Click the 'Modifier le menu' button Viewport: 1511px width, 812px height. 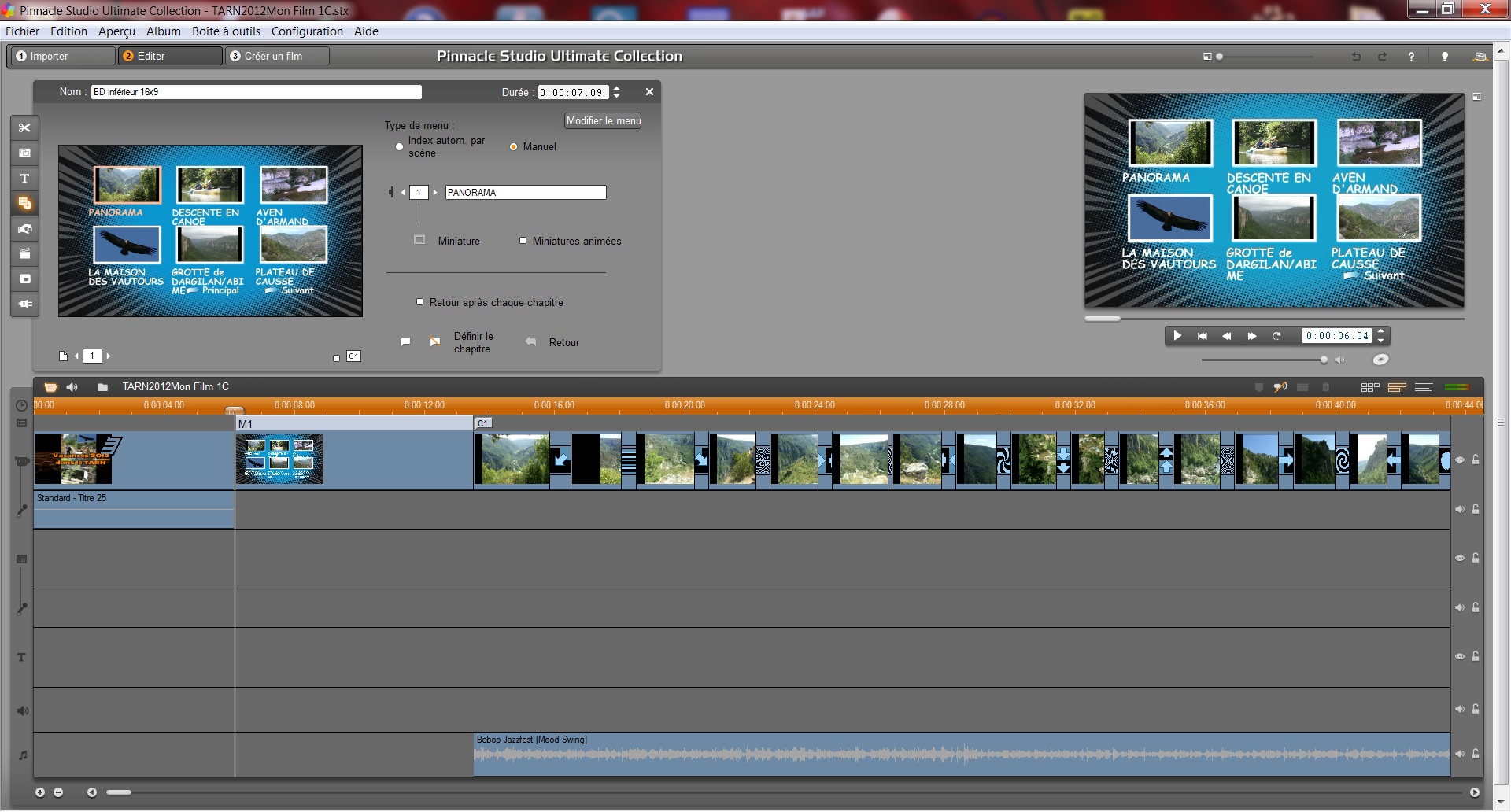[x=604, y=120]
